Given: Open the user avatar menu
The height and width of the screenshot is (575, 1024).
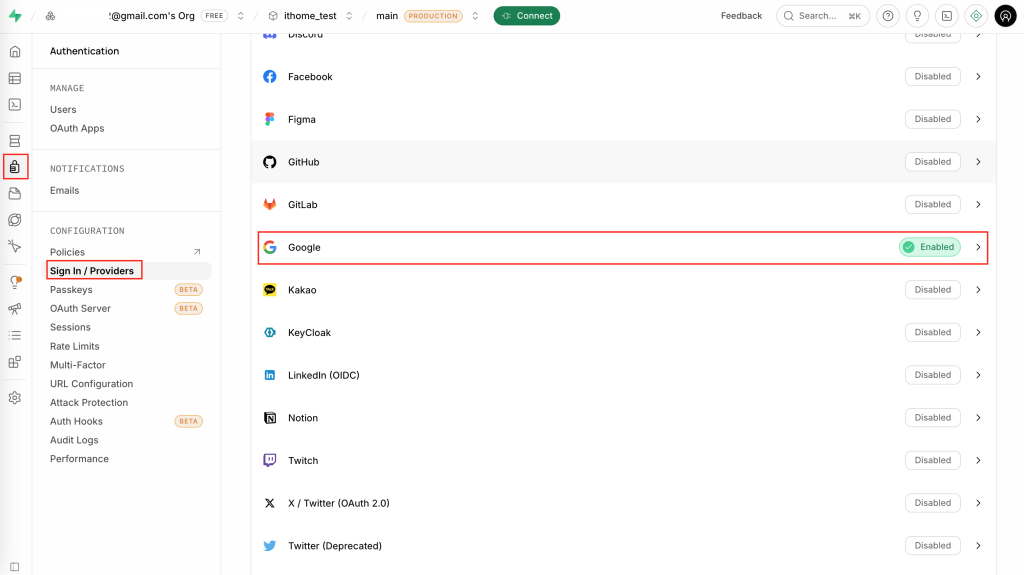Looking at the screenshot, I should click(1005, 16).
